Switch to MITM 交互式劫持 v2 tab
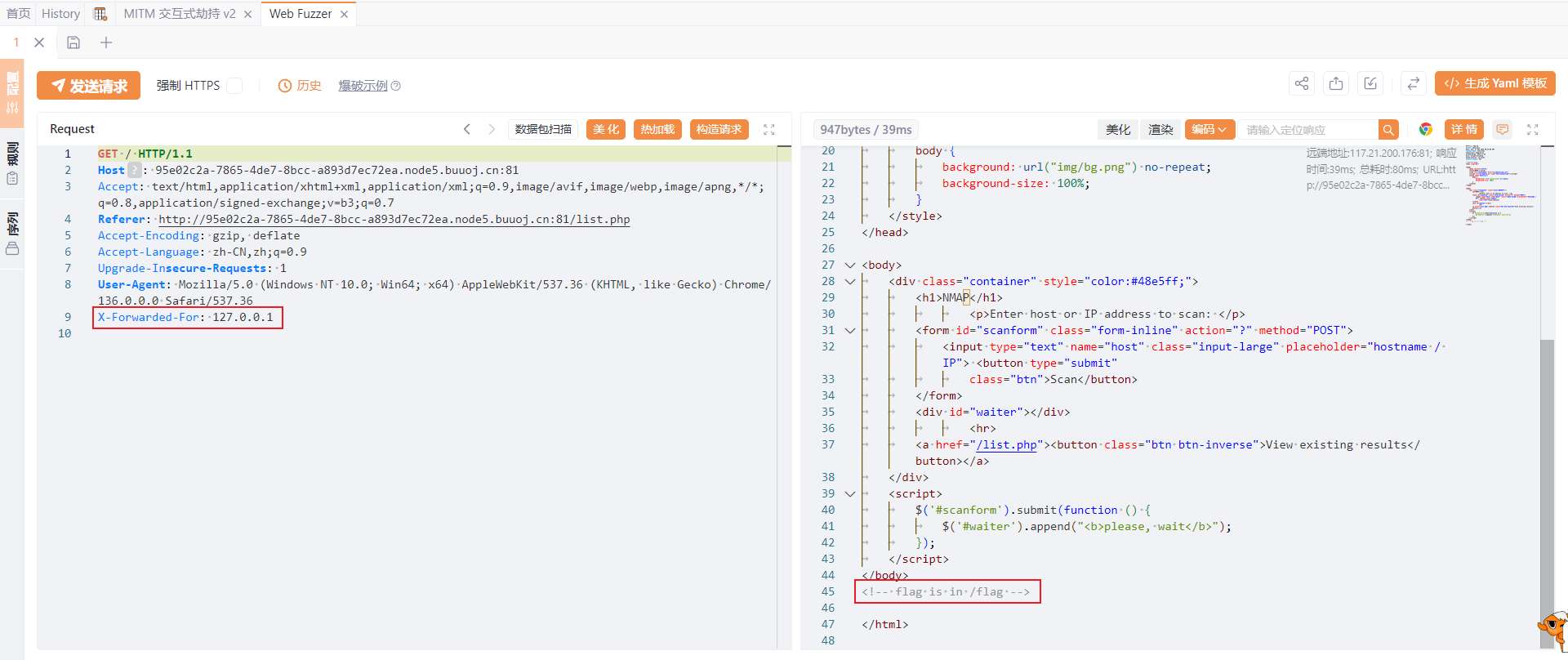The height and width of the screenshot is (660, 1568). [180, 13]
